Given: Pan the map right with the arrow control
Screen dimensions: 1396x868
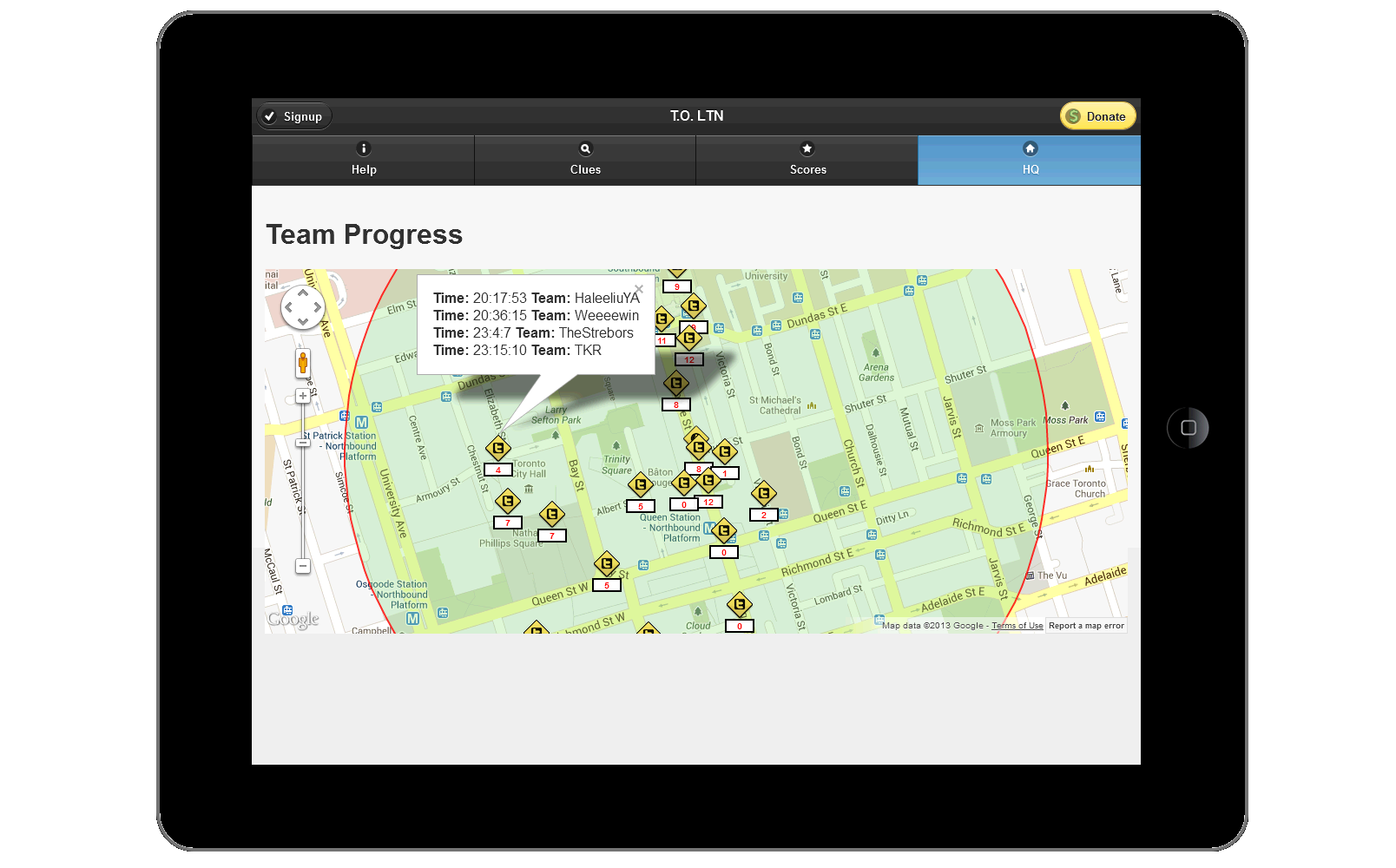Looking at the screenshot, I should [x=317, y=307].
